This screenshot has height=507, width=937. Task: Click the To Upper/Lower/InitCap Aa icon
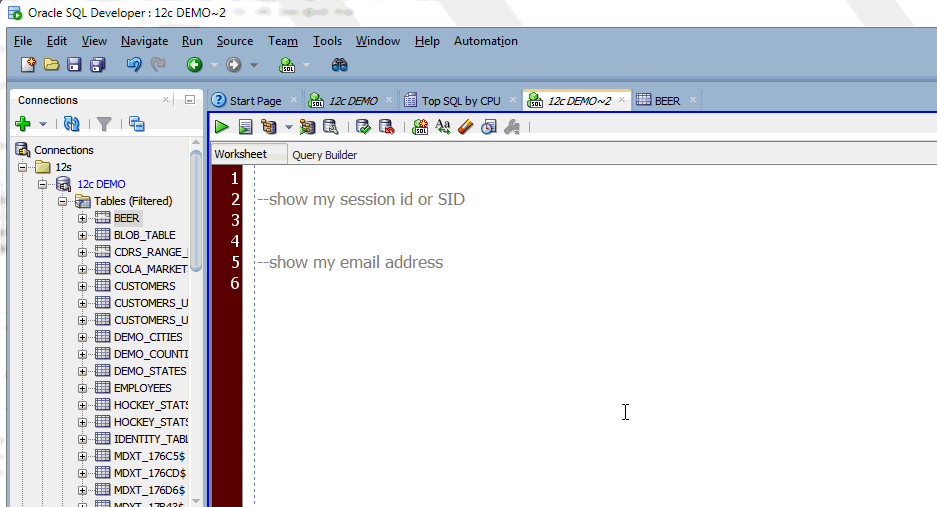tap(443, 127)
